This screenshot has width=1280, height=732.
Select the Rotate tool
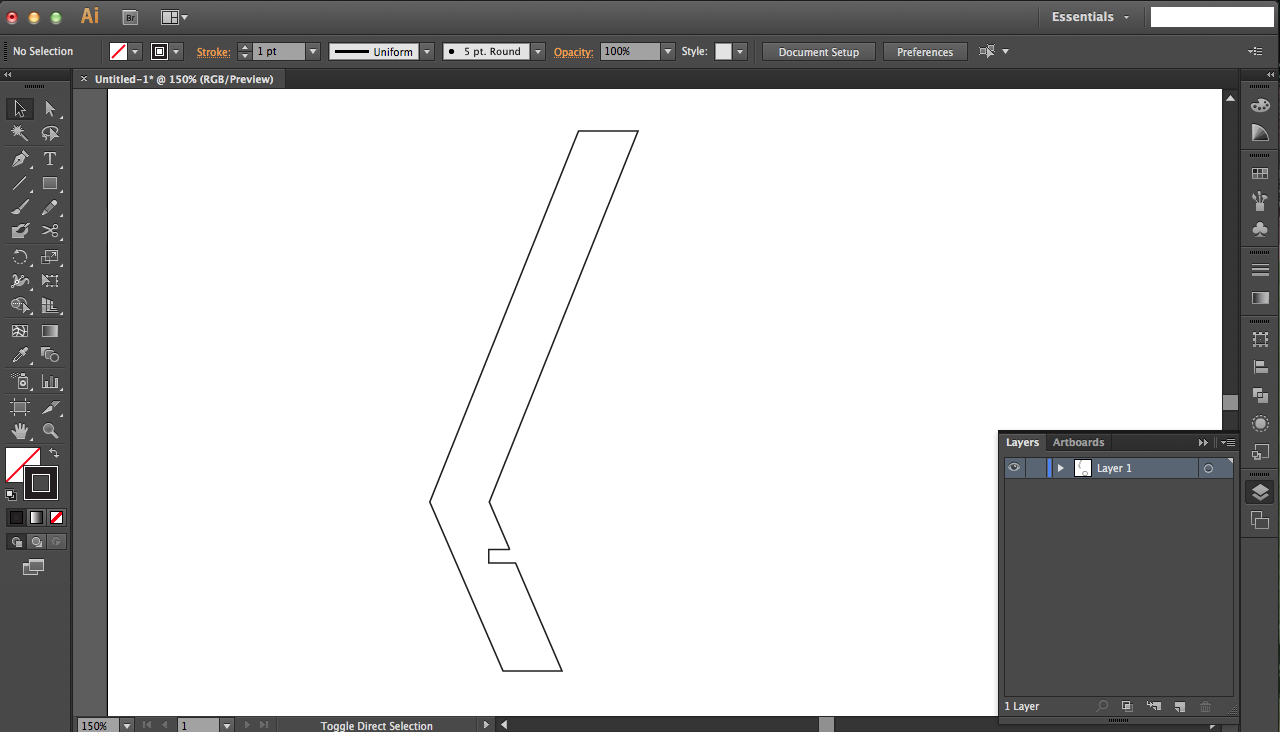click(20, 257)
